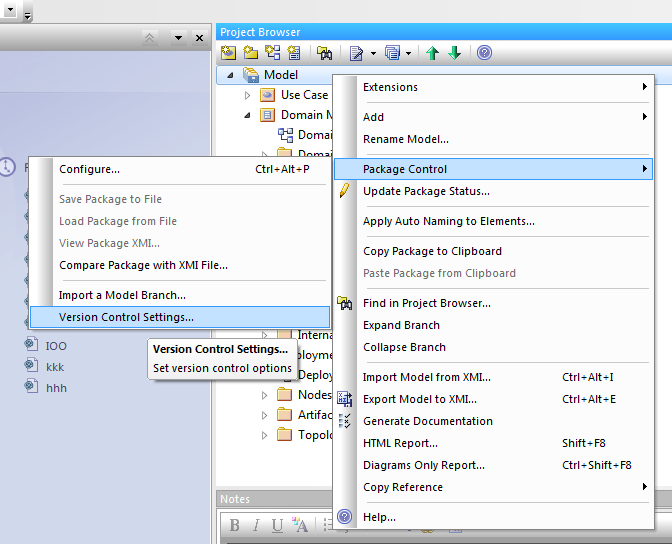Toggle italic formatting in Notes
The image size is (672, 544).
click(256, 526)
